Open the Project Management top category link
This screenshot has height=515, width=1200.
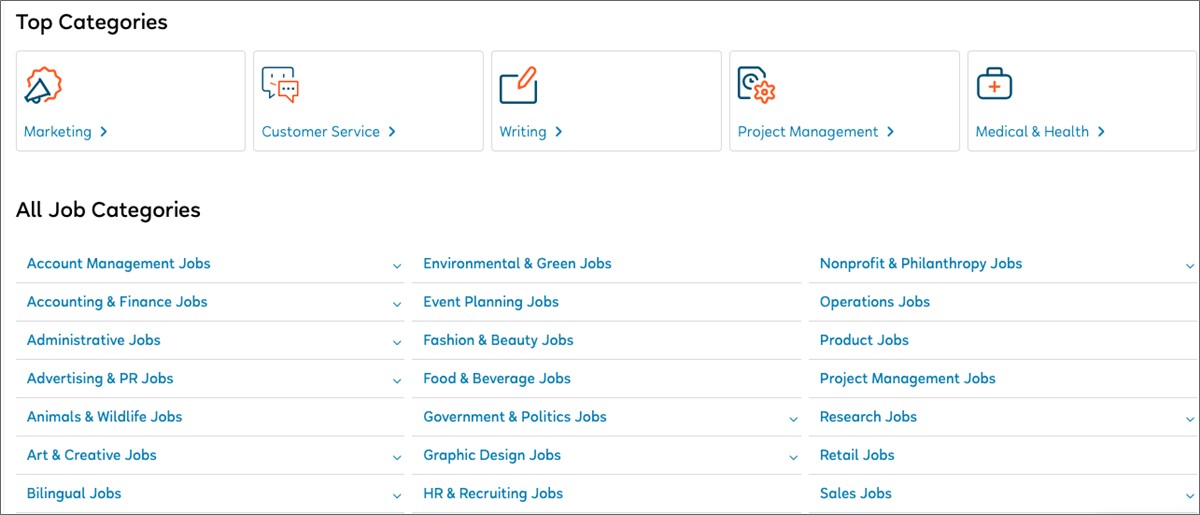(x=815, y=132)
